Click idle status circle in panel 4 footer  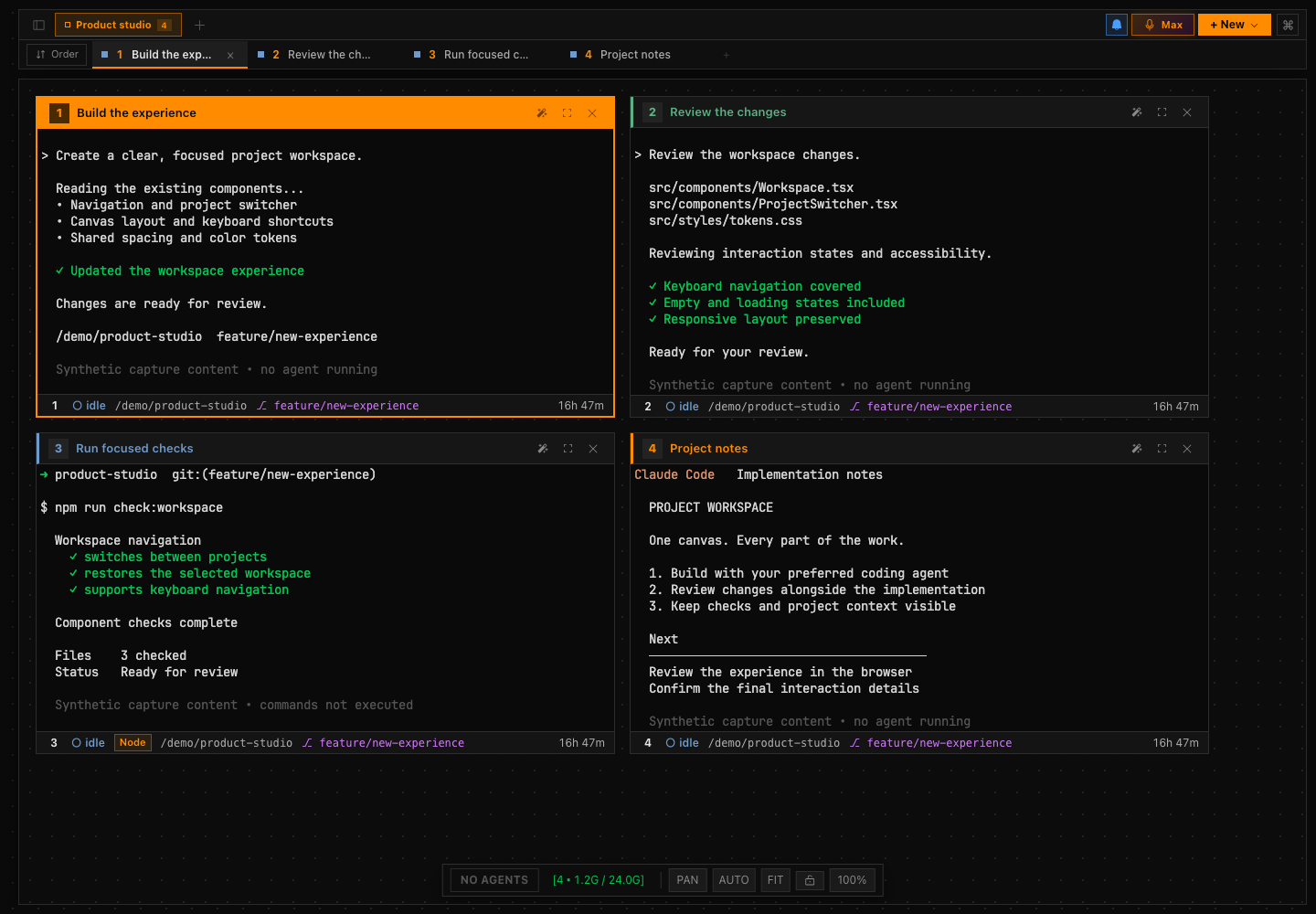(671, 743)
